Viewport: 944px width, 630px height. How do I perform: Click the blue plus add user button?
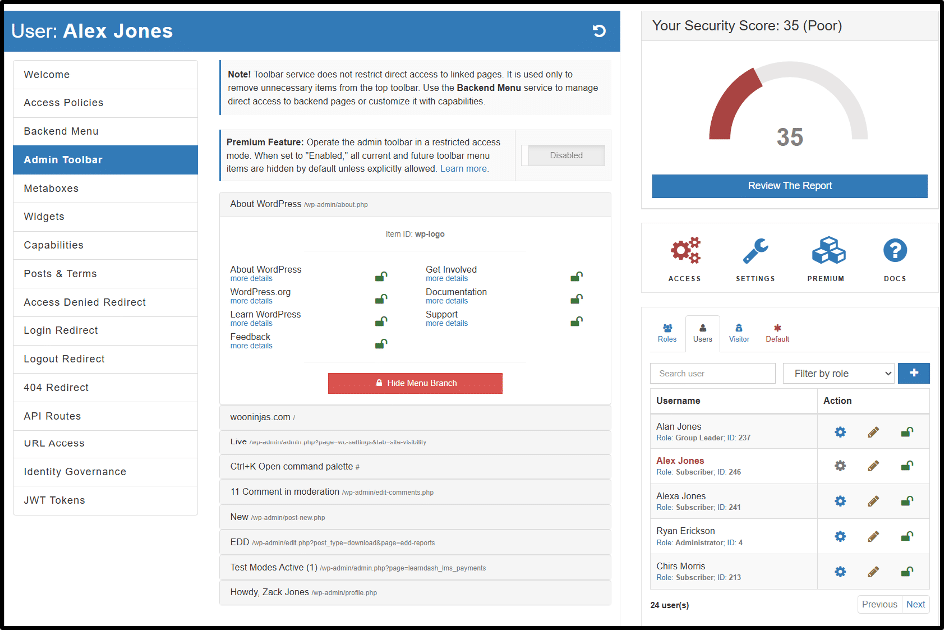pos(913,373)
